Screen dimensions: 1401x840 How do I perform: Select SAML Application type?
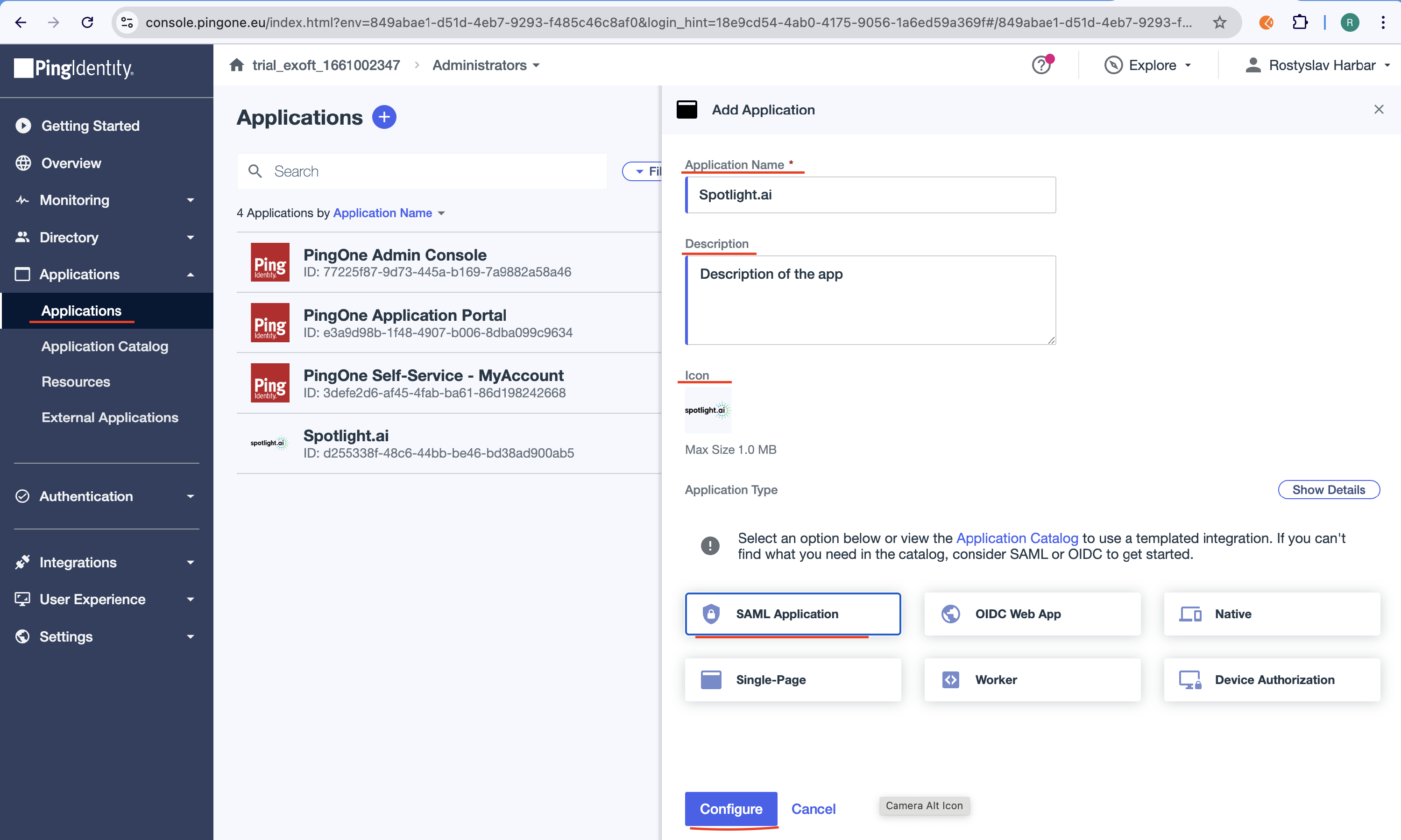click(792, 614)
